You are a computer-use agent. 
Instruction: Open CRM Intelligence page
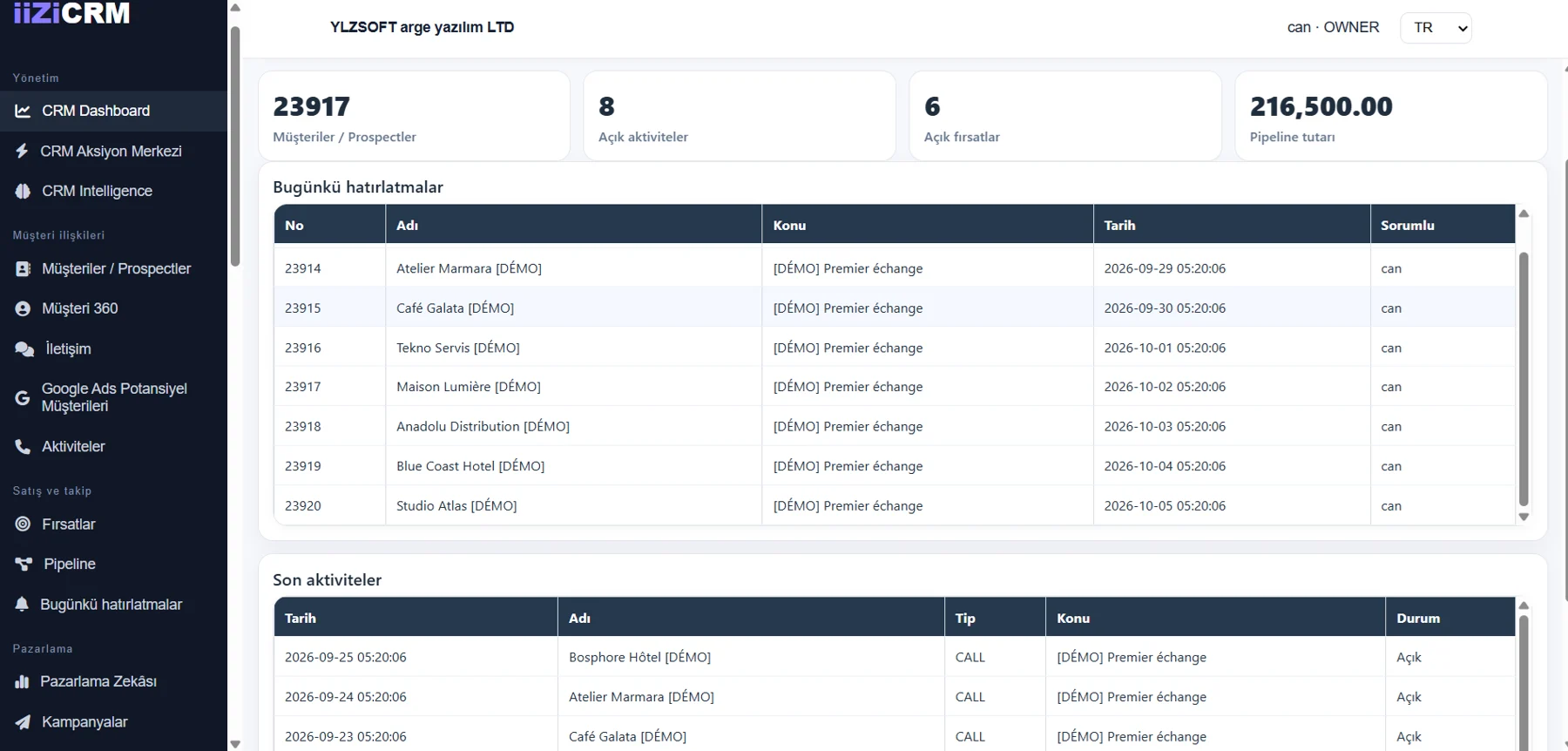point(113,191)
